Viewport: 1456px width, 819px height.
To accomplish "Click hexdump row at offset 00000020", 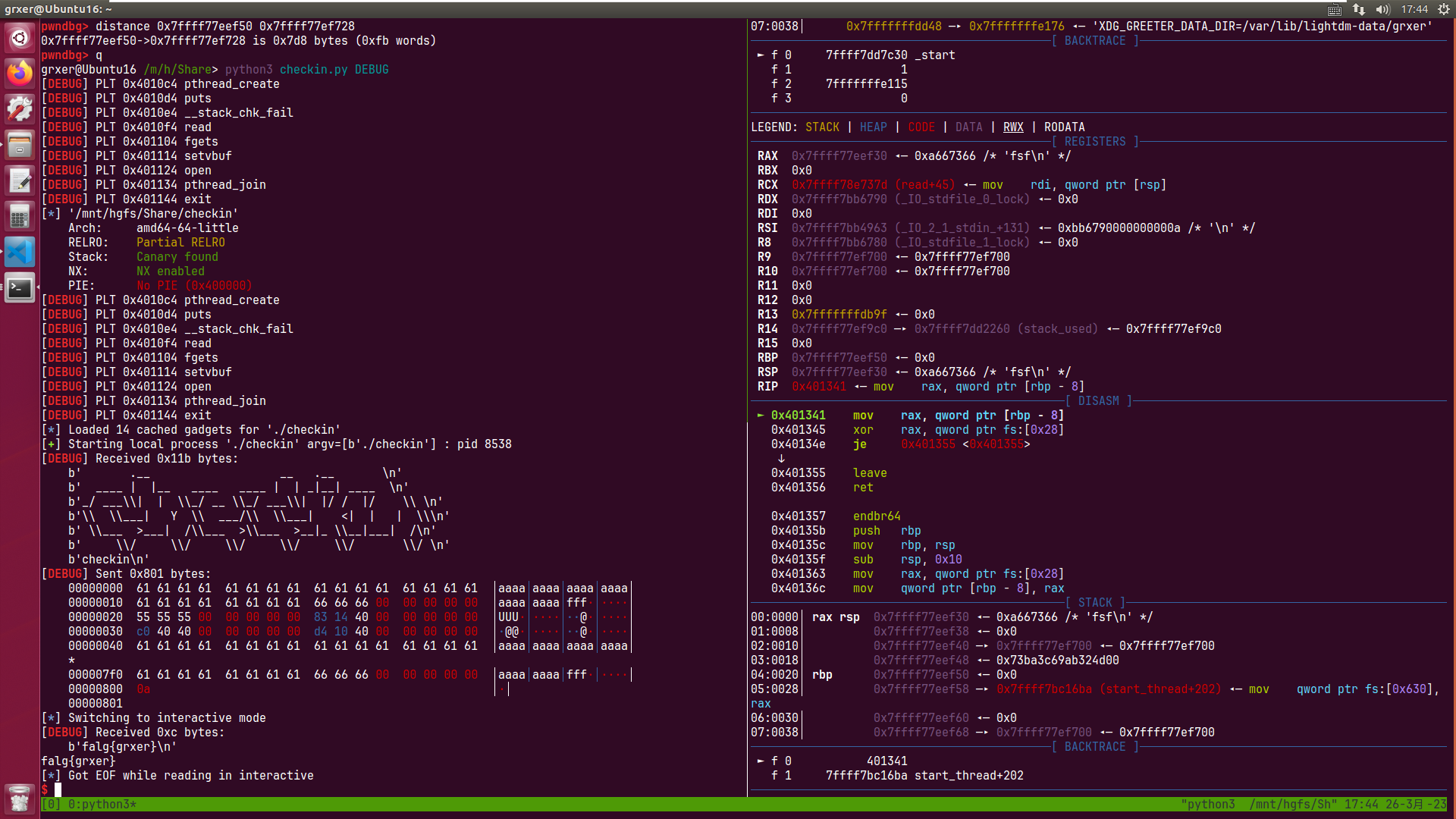I will click(x=349, y=617).
